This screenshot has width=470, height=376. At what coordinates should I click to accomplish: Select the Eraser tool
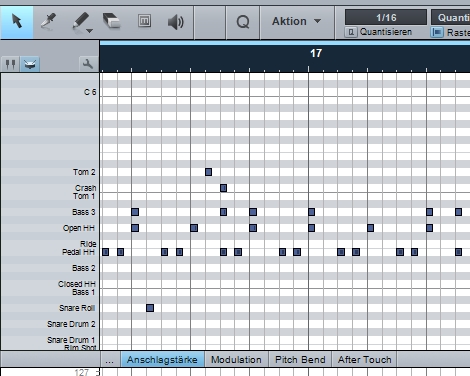coord(111,21)
